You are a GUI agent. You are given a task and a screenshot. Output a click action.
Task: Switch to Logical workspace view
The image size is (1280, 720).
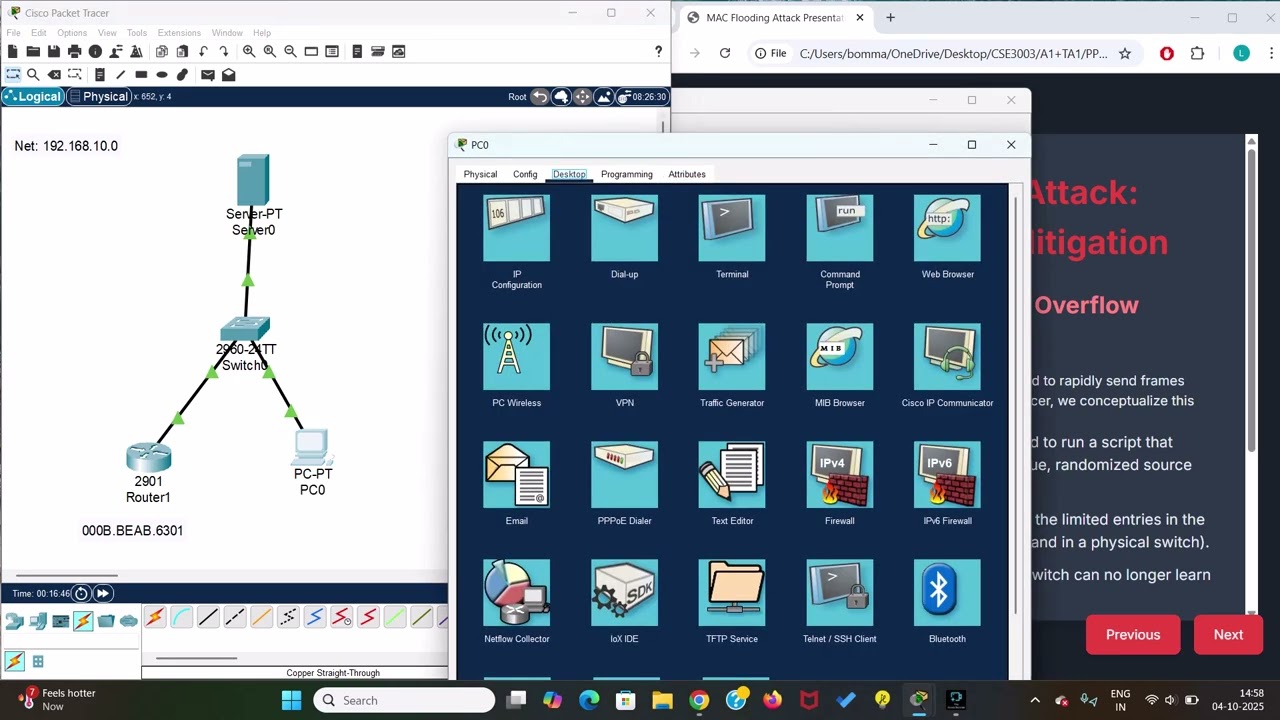33,96
